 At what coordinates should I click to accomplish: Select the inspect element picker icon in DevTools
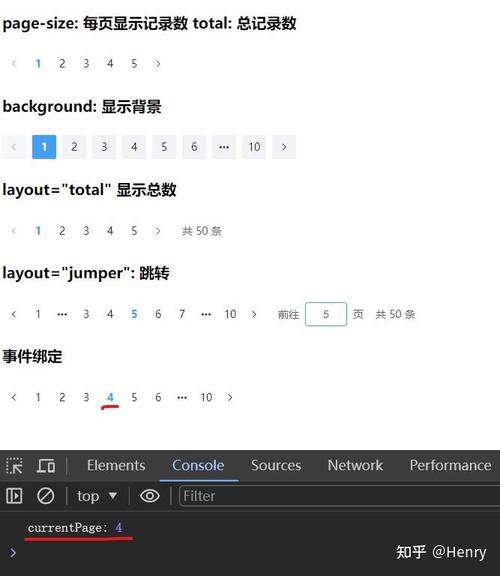[14, 466]
